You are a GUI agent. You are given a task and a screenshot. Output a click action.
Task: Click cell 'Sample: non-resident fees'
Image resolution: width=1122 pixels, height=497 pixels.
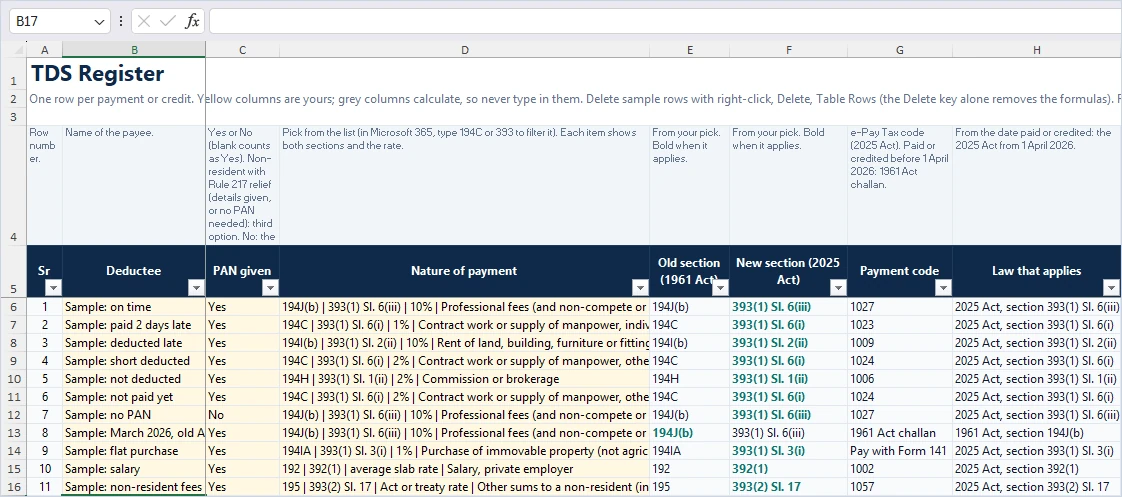tap(134, 487)
